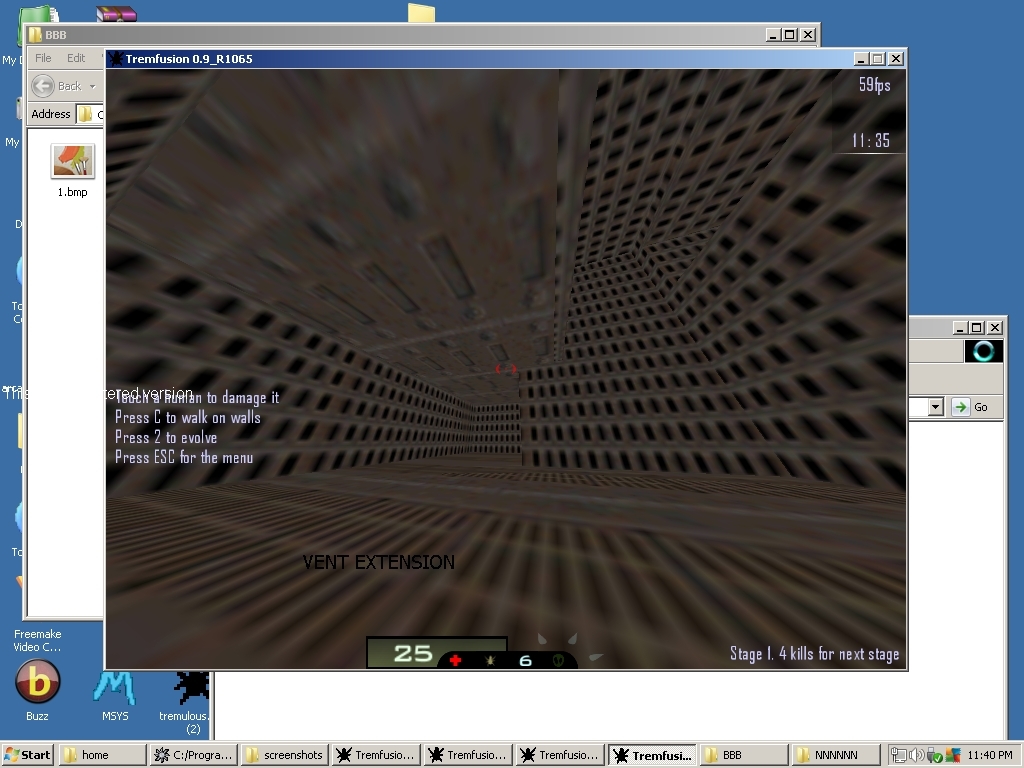This screenshot has width=1024, height=768.
Task: Launch the tremulous desktop shortcut
Action: (x=188, y=685)
